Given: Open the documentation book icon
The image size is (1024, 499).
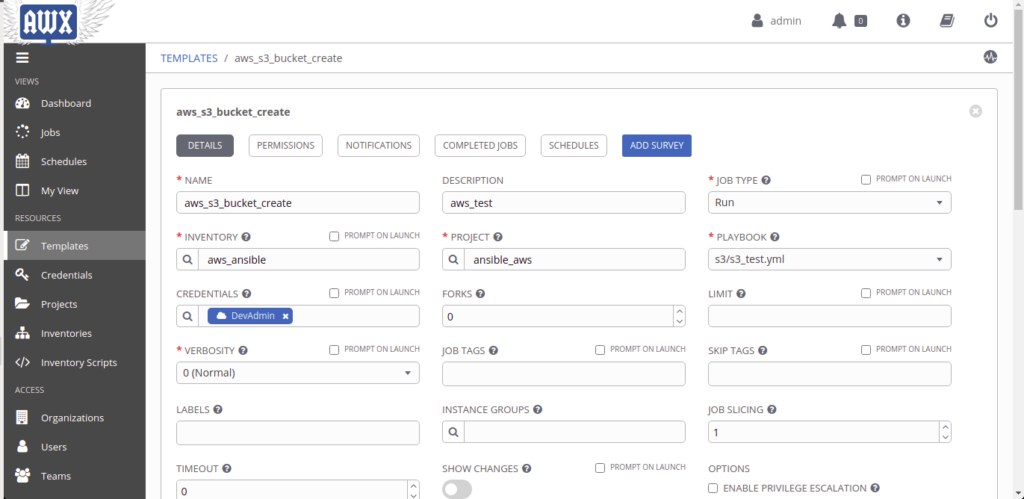Looking at the screenshot, I should click(x=947, y=21).
